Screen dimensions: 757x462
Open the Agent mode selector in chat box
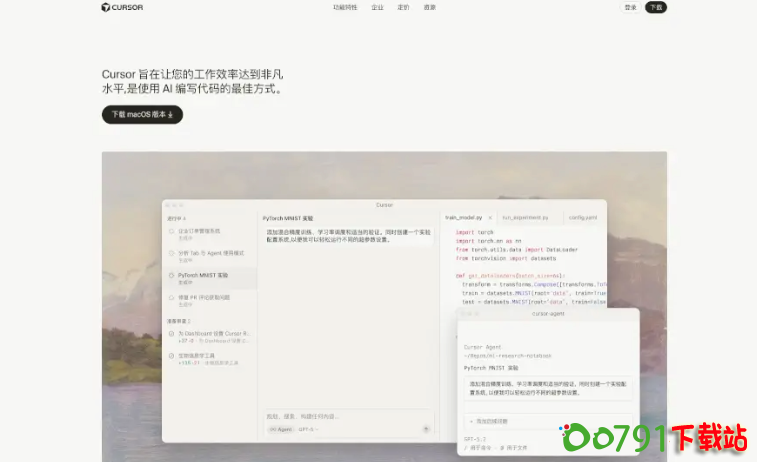coord(279,429)
